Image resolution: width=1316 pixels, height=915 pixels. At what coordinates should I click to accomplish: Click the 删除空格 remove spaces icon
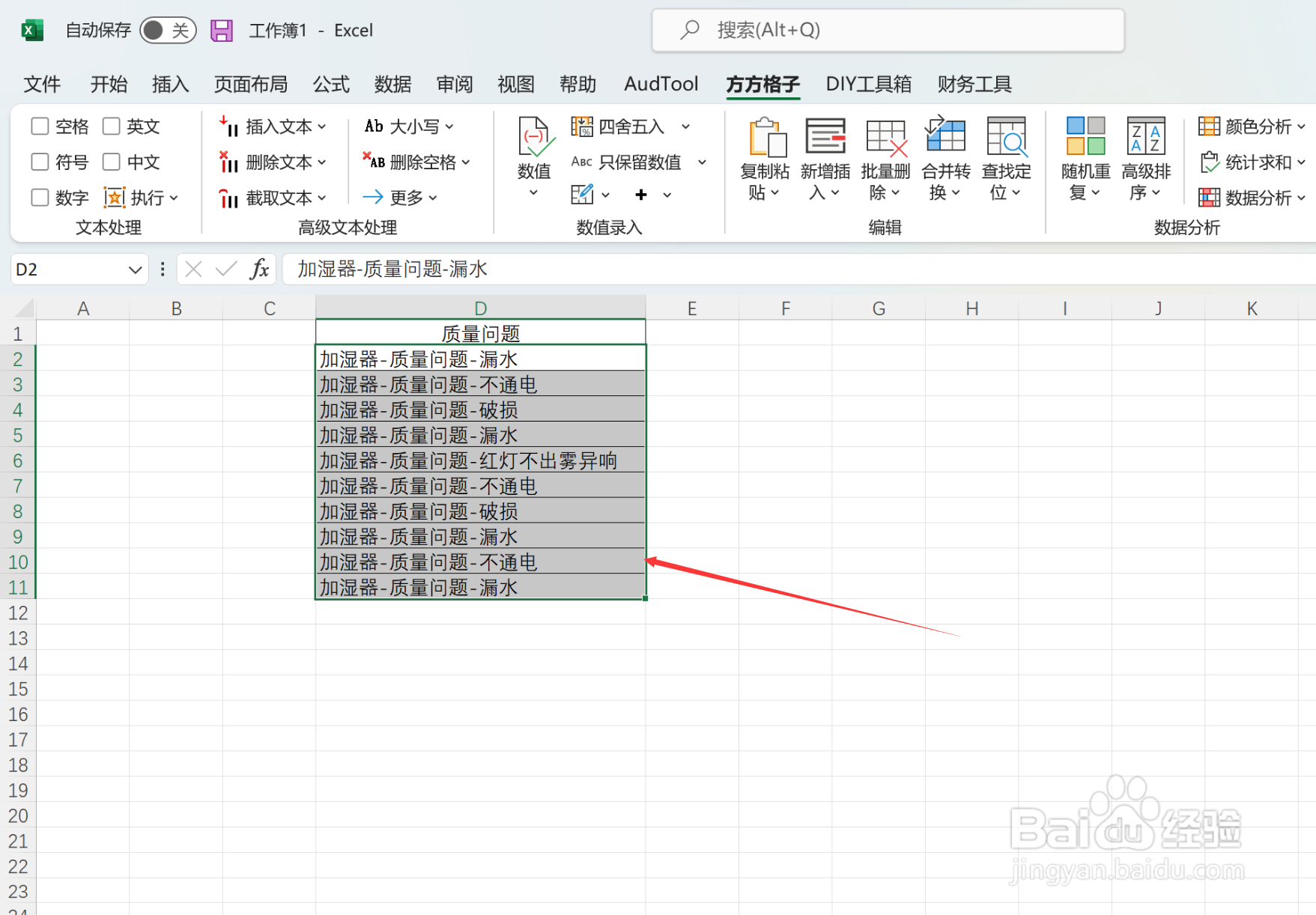(x=374, y=161)
